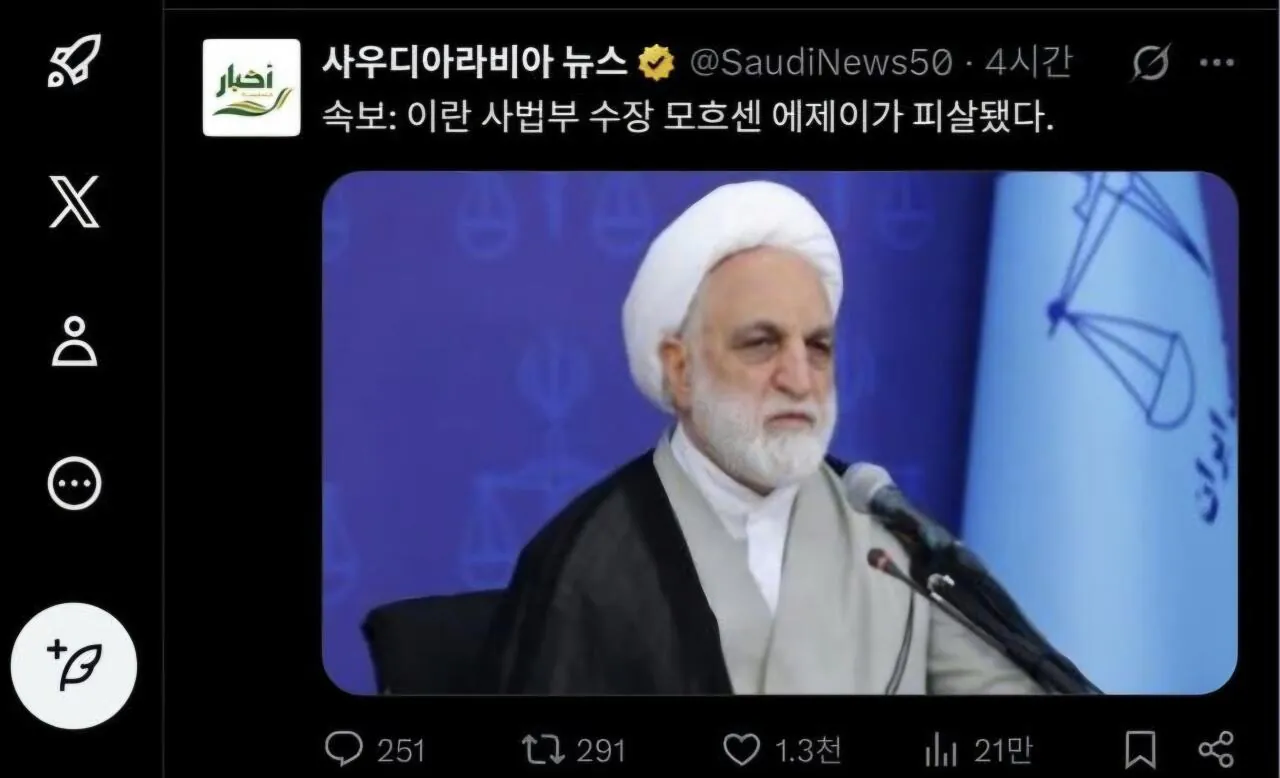Expand the circled three-dots More menu
Viewport: 1280px width, 778px height.
74,484
